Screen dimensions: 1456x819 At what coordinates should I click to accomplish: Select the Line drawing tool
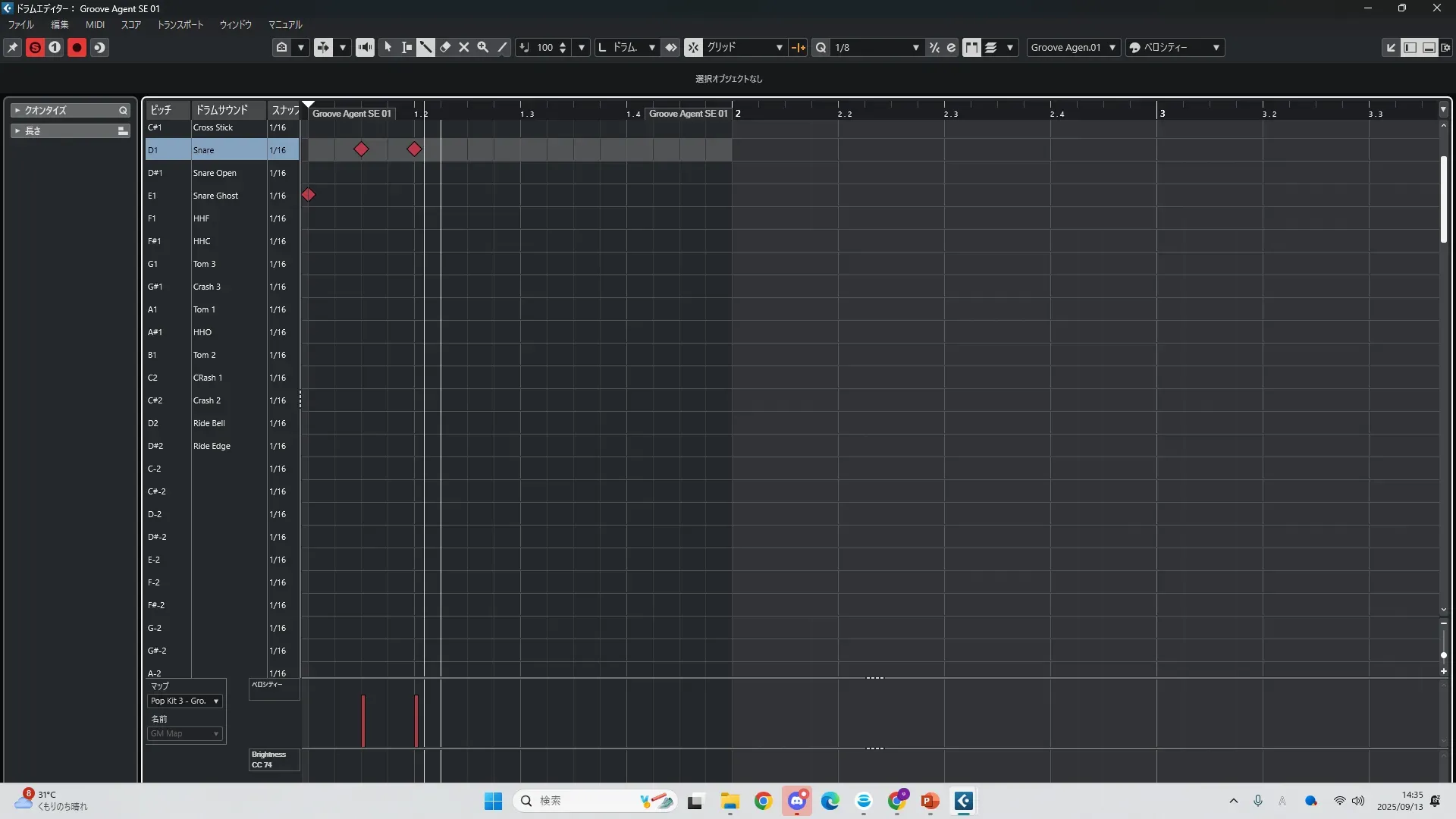502,47
